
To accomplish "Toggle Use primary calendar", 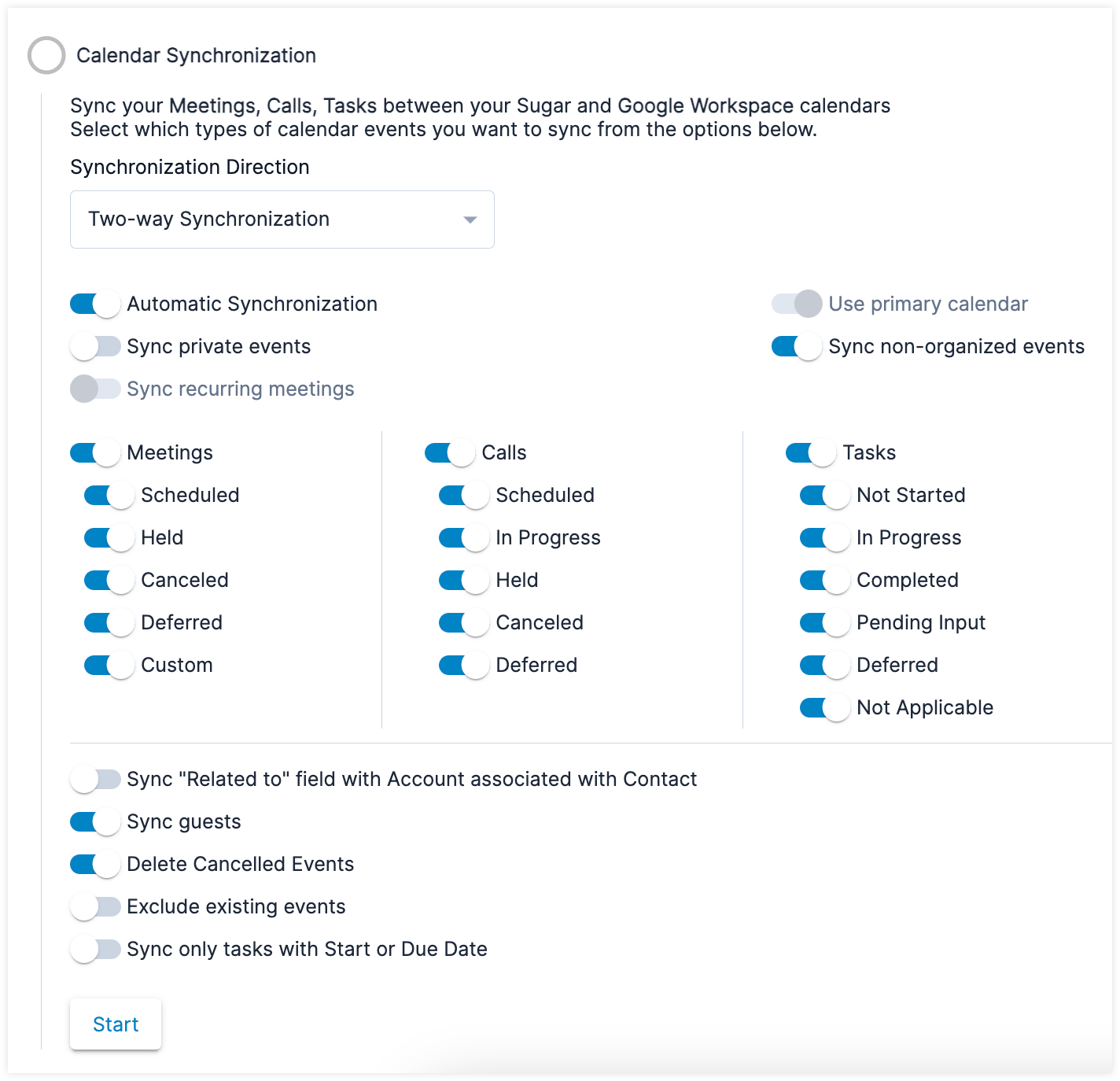I will [796, 304].
